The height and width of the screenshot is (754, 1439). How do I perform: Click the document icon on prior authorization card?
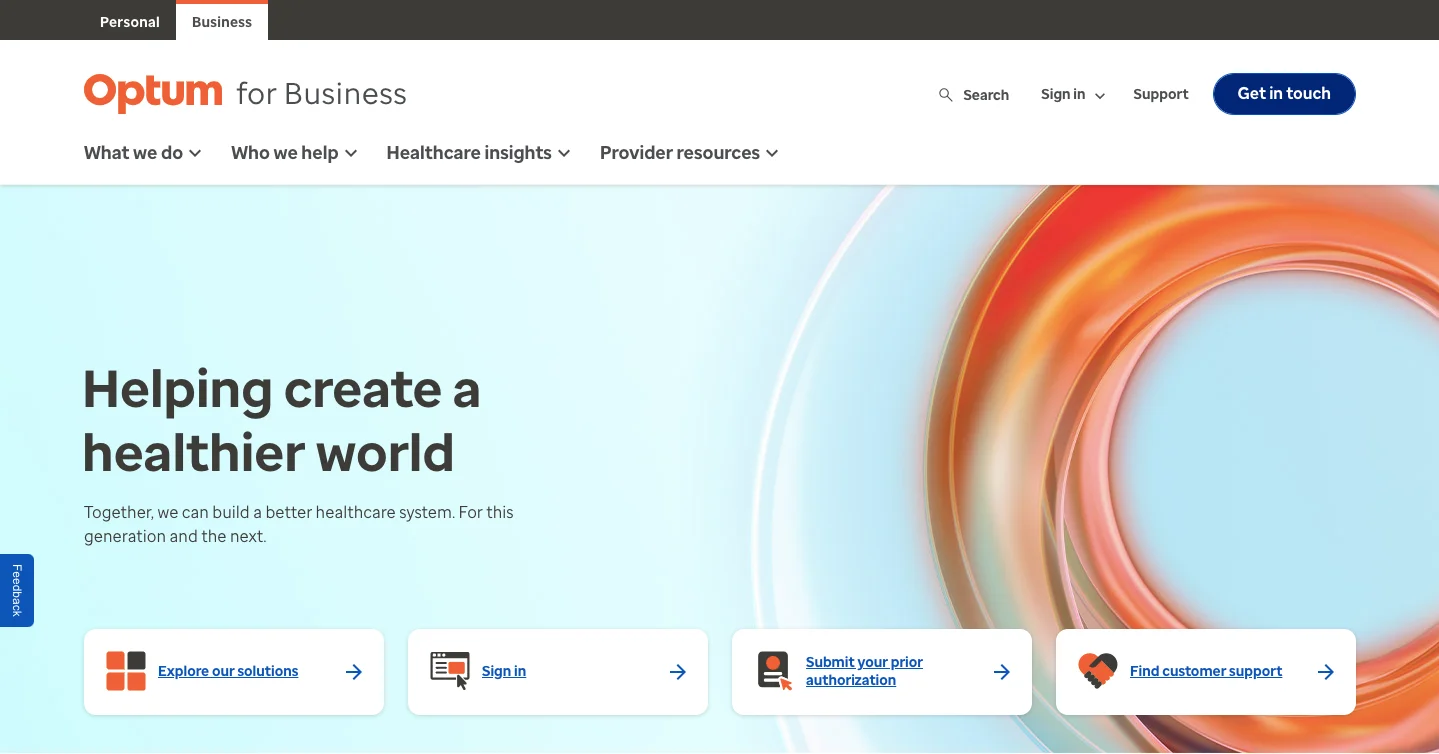coord(773,671)
